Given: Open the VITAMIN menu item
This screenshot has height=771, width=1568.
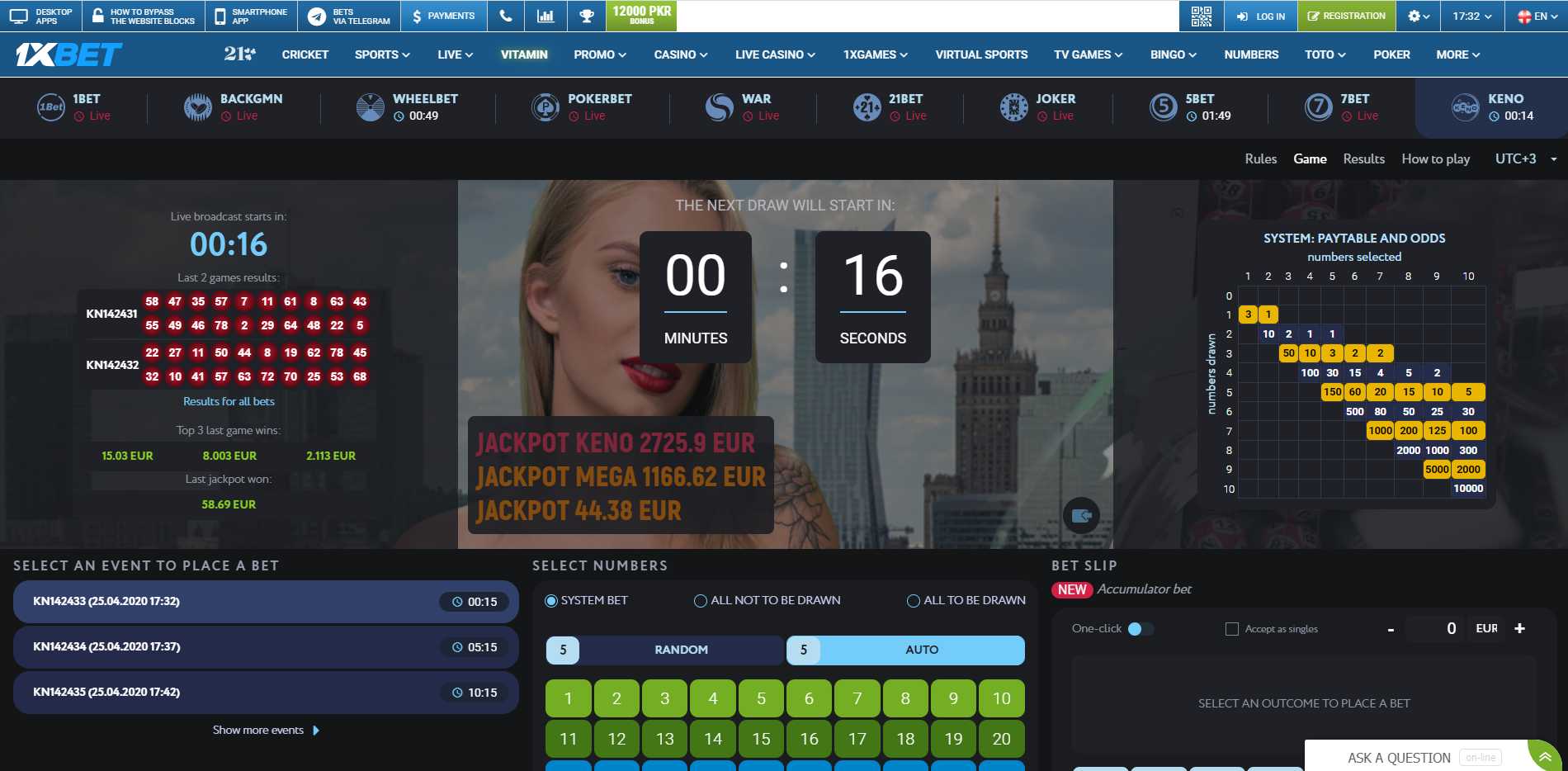Looking at the screenshot, I should click(524, 54).
